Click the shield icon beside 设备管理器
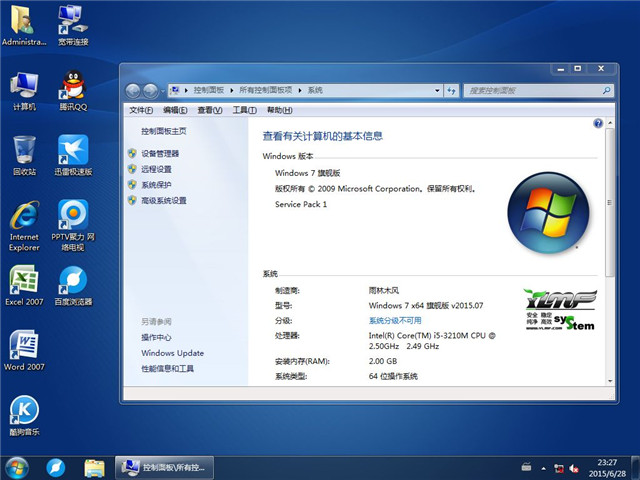This screenshot has width=640, height=480. (132, 153)
